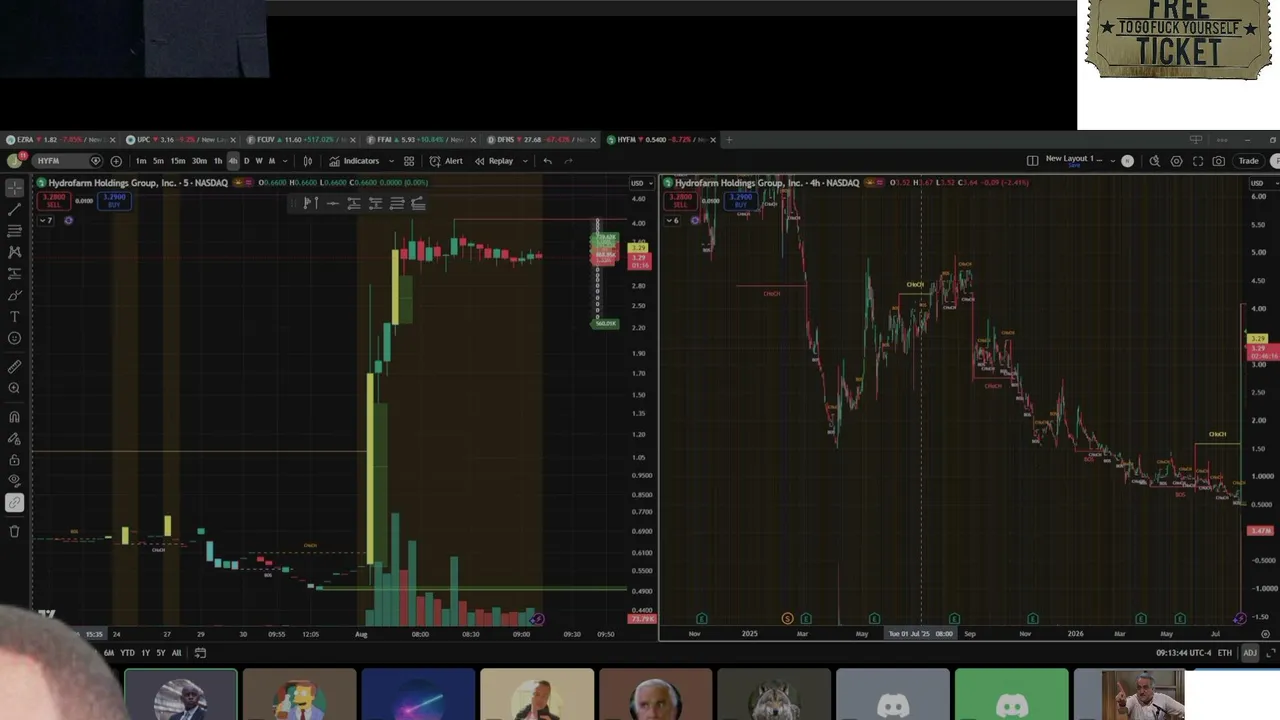The width and height of the screenshot is (1280, 720).
Task: Open the Fibonacci tools in left sidebar
Action: (14, 231)
